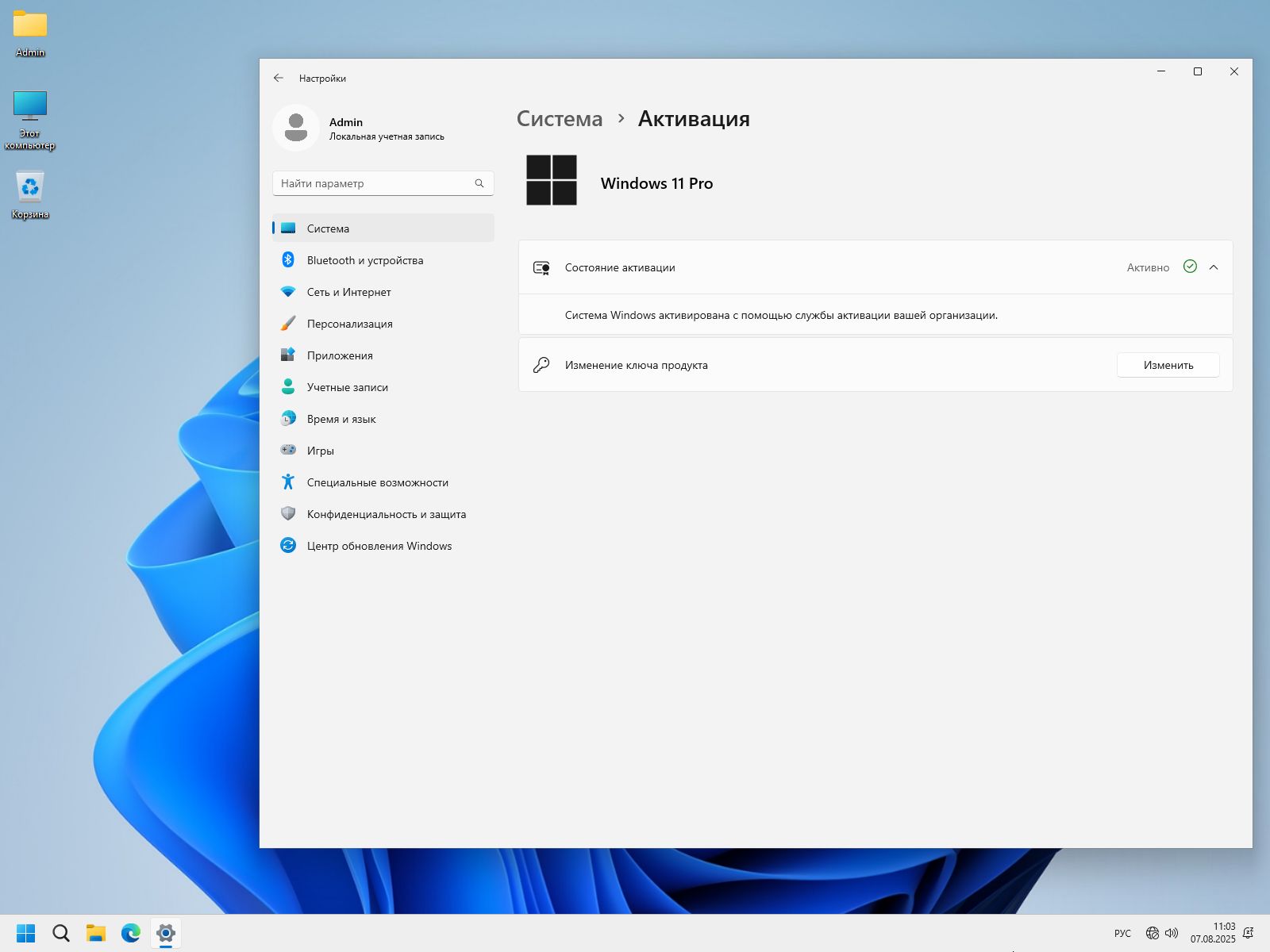Click the green activation checkmark icon

point(1190,267)
